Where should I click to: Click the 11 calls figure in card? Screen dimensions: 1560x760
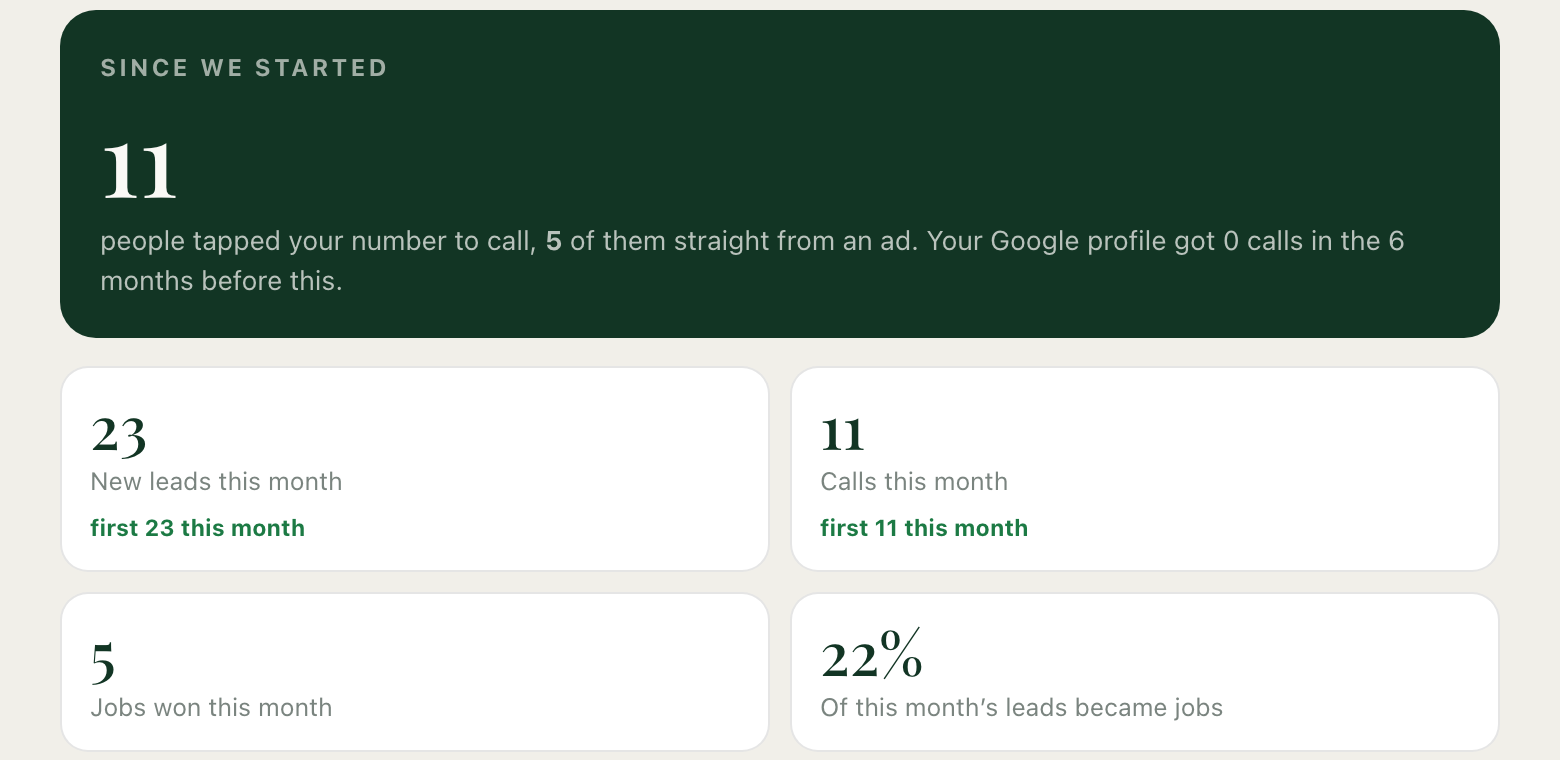[842, 435]
